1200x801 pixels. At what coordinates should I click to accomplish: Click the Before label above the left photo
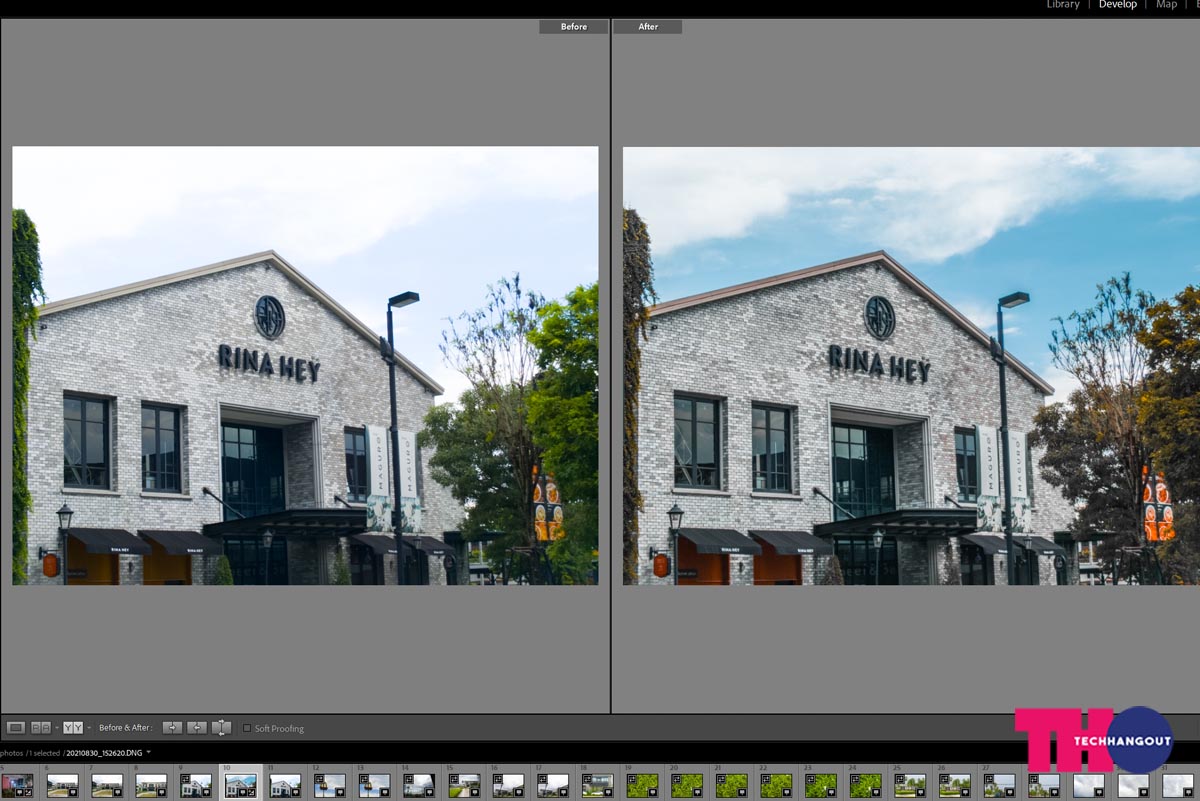point(574,27)
